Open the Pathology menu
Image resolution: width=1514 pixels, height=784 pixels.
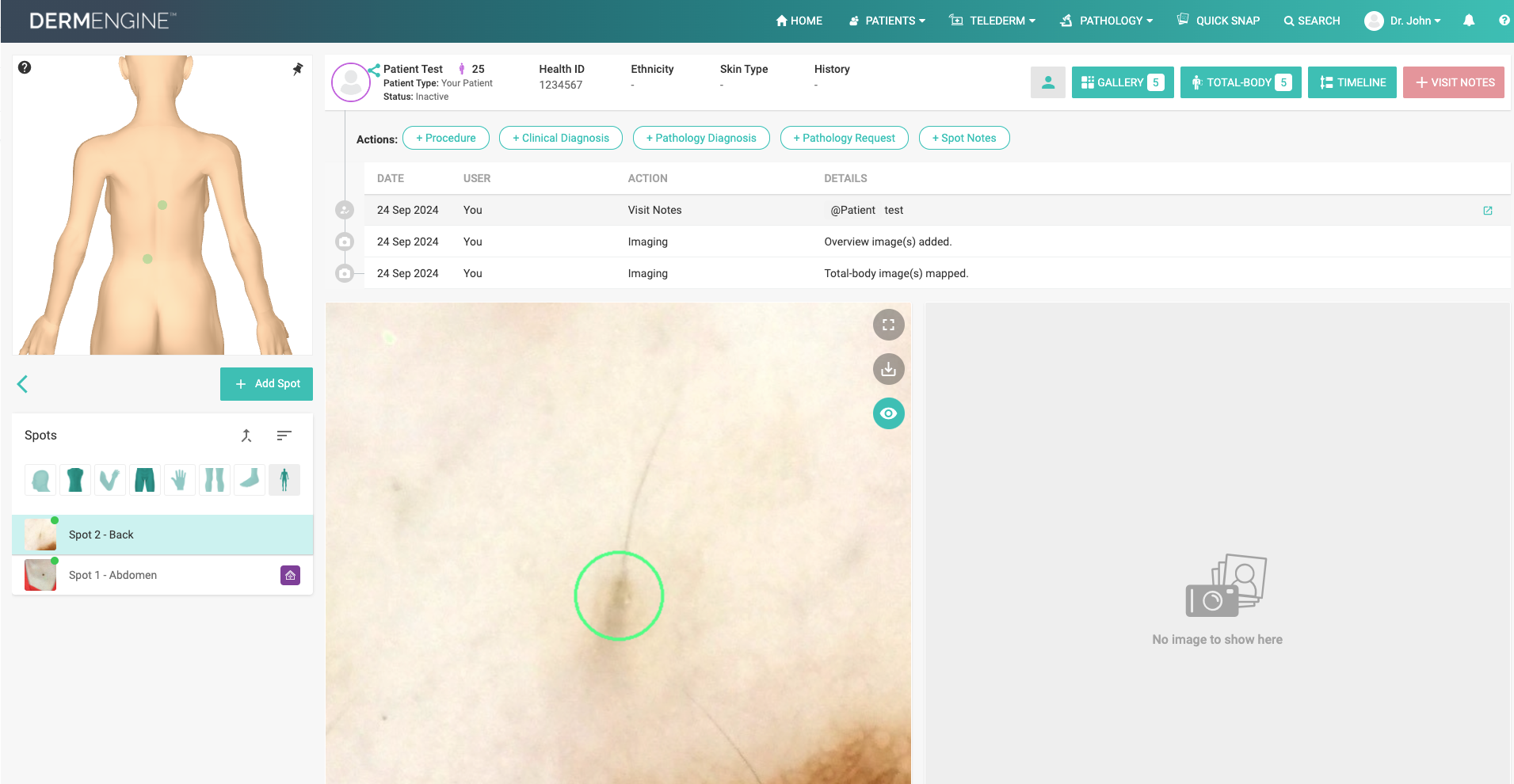tap(1107, 21)
